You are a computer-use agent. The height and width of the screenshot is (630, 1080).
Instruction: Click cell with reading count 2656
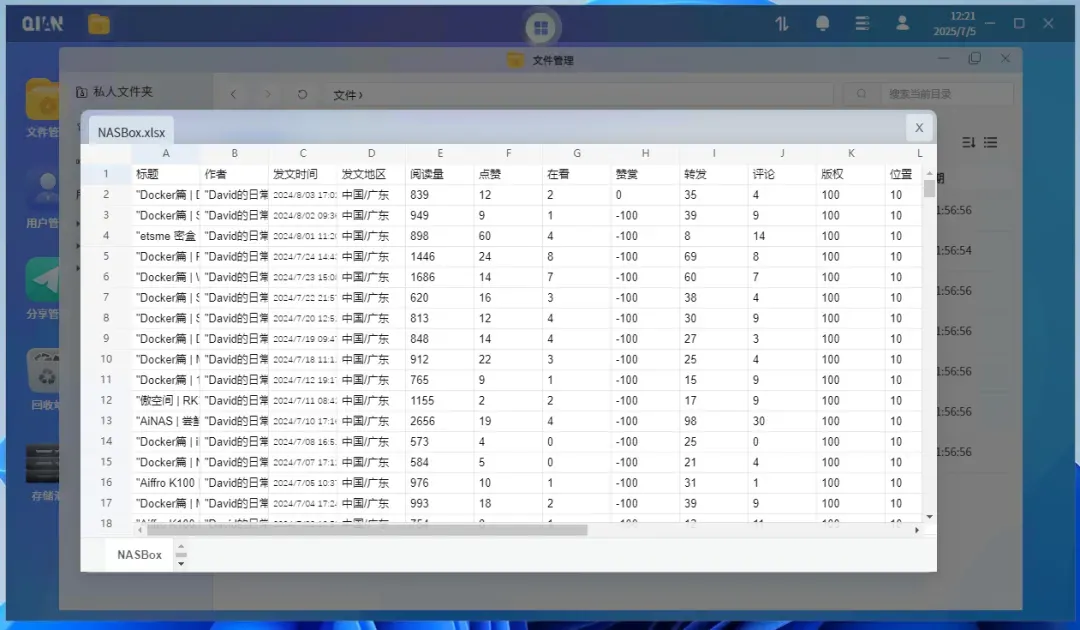pos(440,421)
